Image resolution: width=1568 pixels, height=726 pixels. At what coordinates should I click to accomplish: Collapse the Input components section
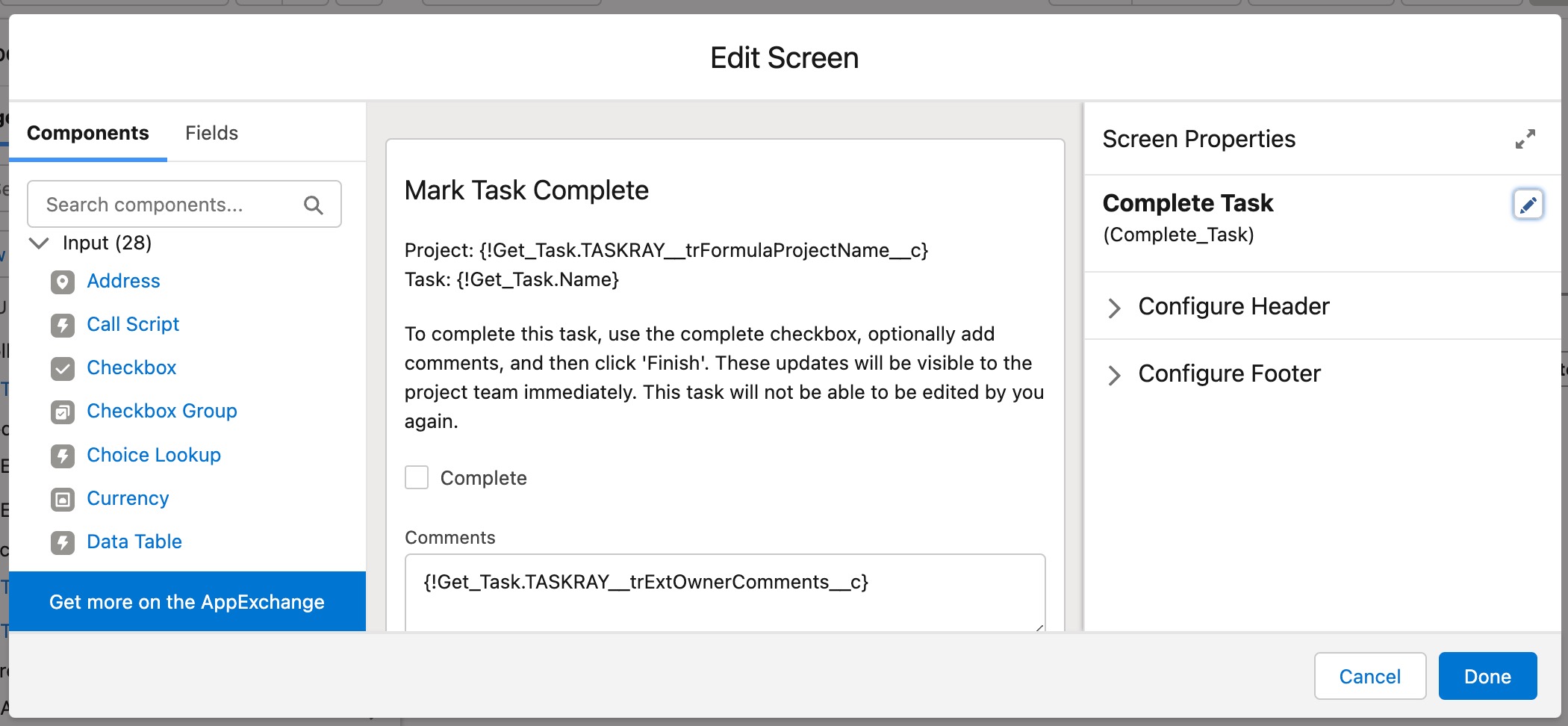38,243
